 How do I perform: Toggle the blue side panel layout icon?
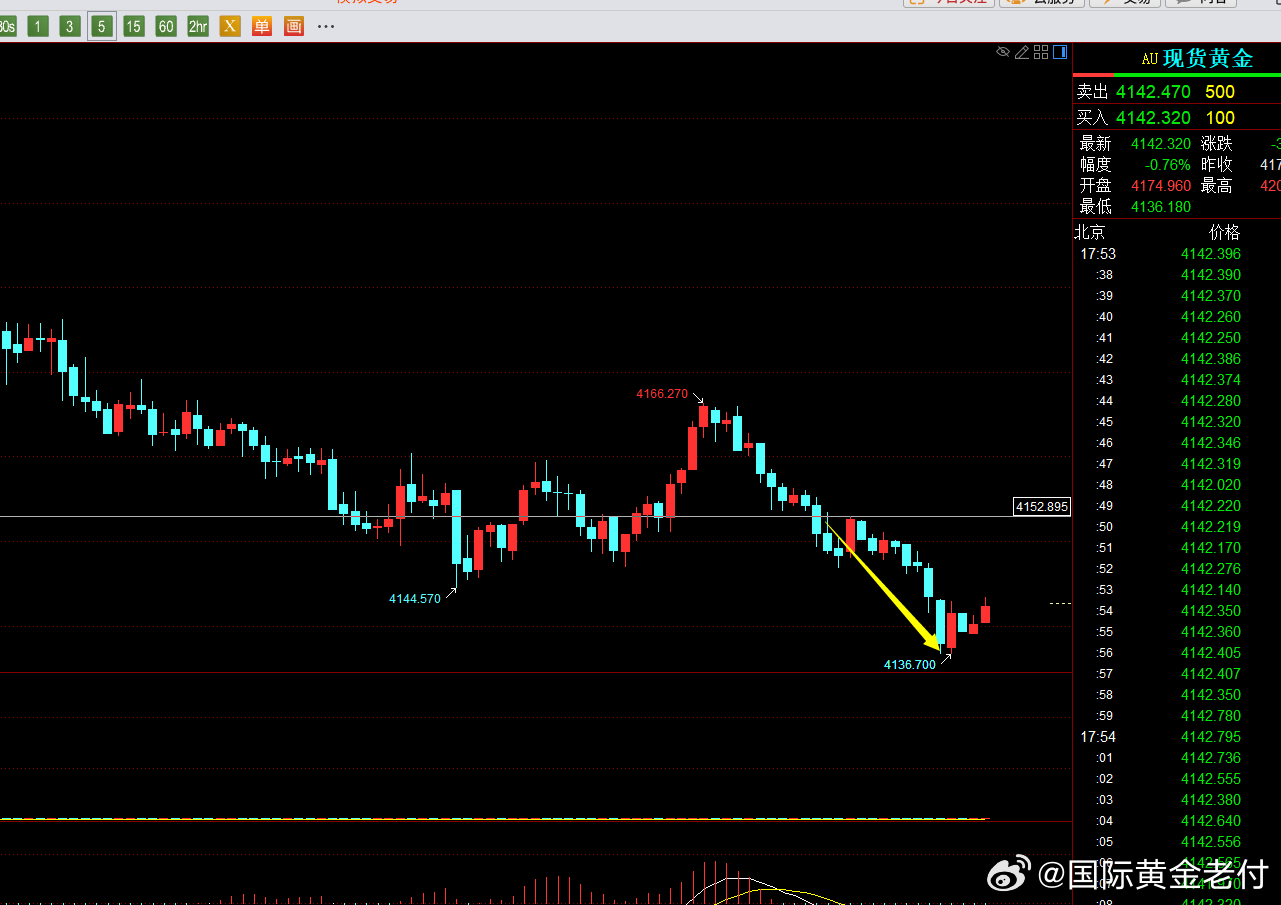(1059, 52)
